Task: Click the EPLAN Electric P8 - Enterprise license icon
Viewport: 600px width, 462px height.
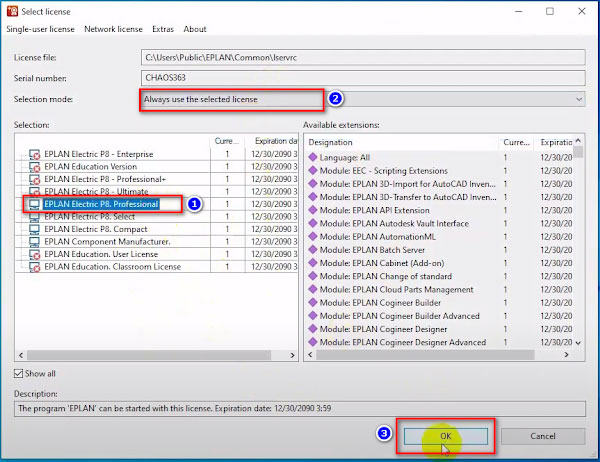Action: [x=35, y=154]
